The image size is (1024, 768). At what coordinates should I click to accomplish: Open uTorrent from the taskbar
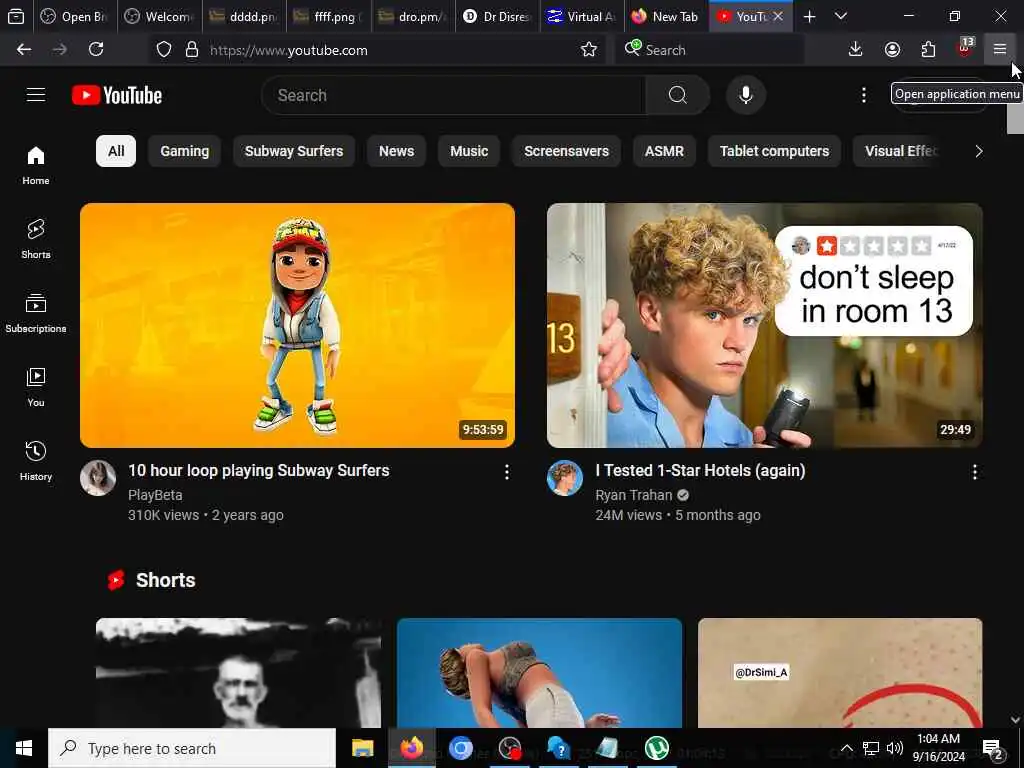(657, 748)
